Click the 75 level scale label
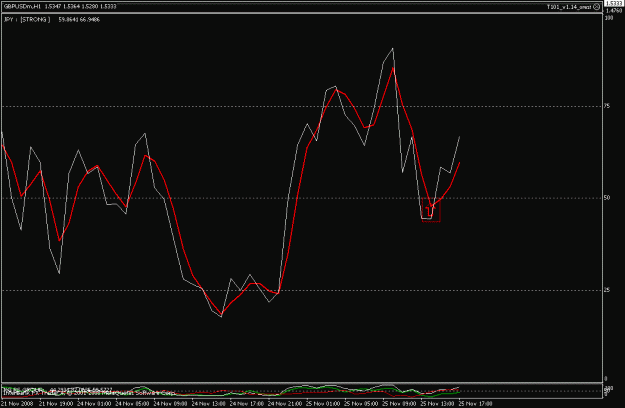The image size is (625, 408). (x=607, y=106)
